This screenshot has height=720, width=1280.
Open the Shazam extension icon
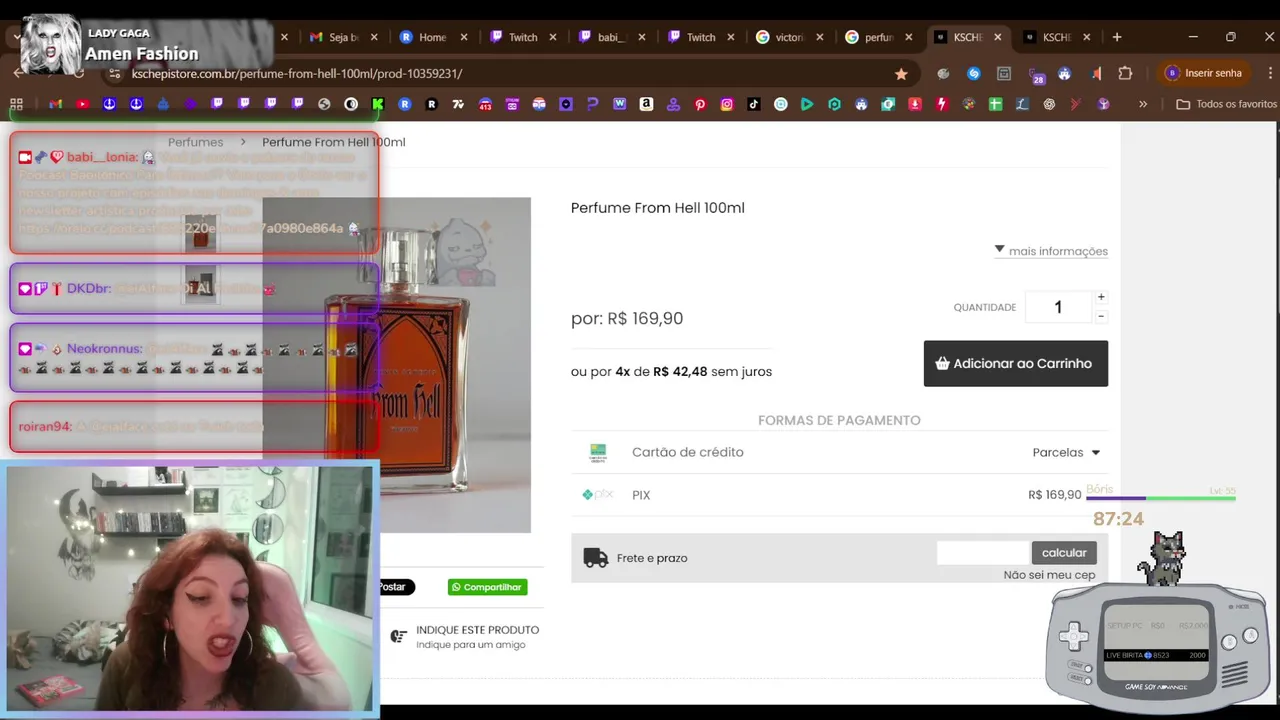[973, 73]
